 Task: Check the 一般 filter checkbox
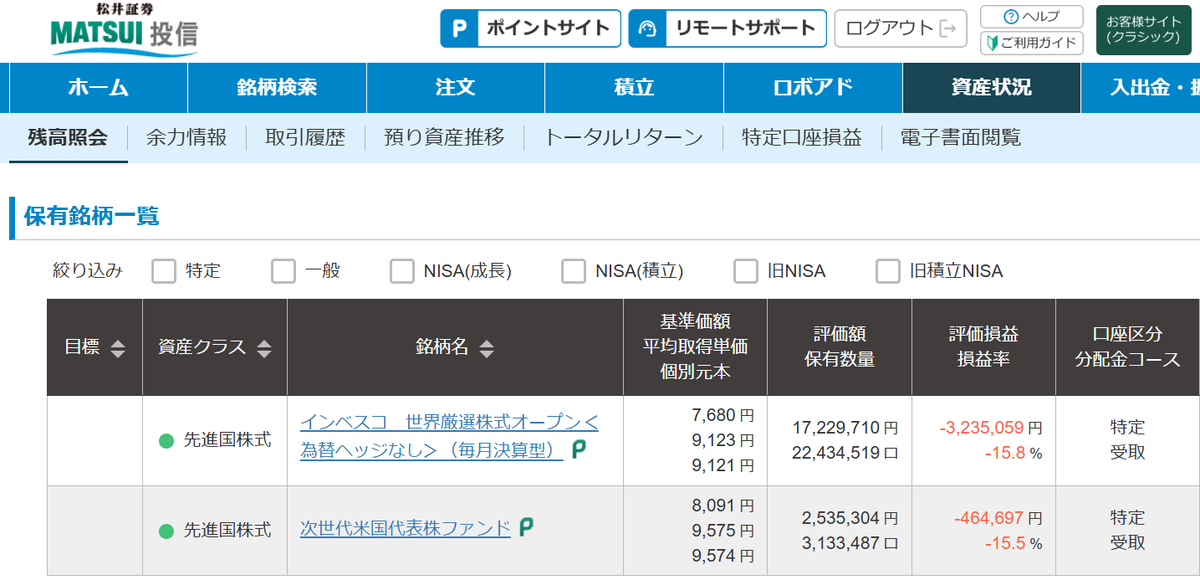(284, 271)
